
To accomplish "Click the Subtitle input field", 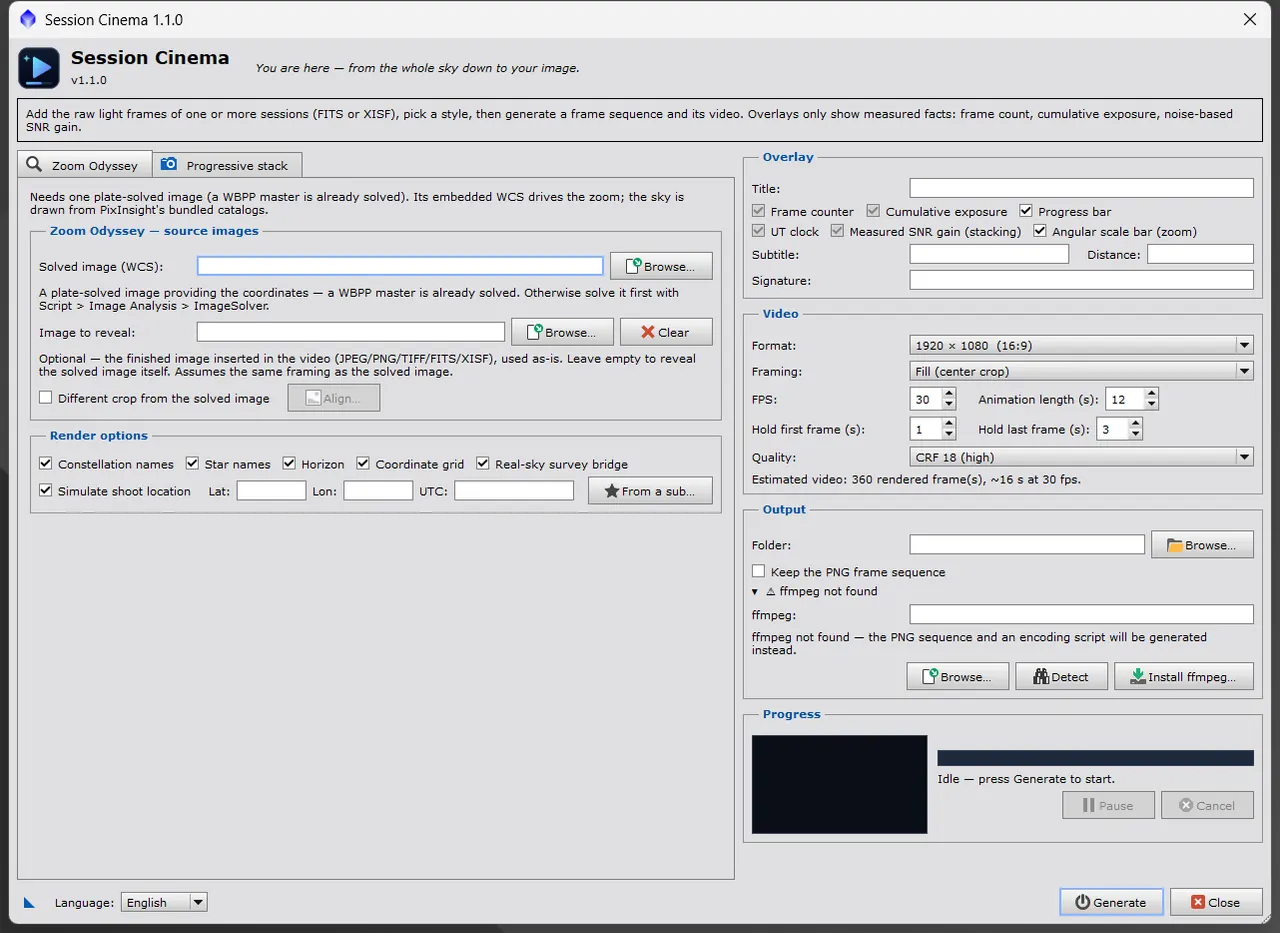I will [x=989, y=255].
